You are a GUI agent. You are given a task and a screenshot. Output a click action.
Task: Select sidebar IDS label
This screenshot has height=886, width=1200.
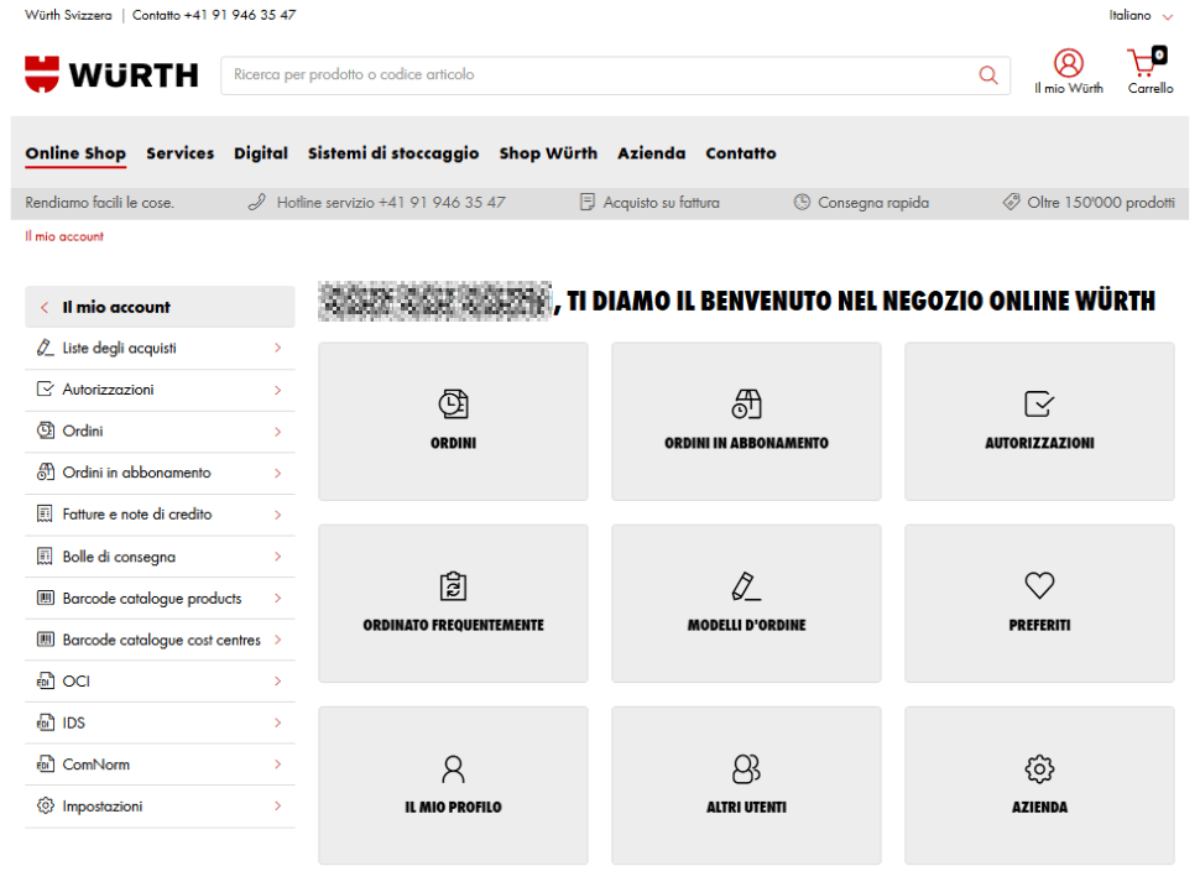(x=74, y=723)
